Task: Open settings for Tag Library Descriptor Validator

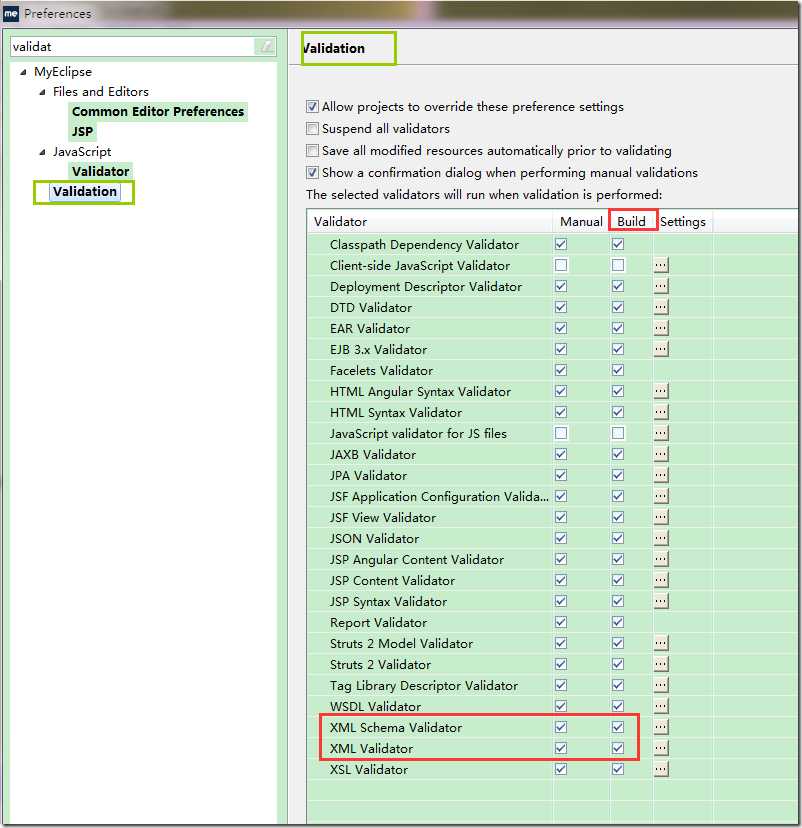Action: [x=661, y=685]
